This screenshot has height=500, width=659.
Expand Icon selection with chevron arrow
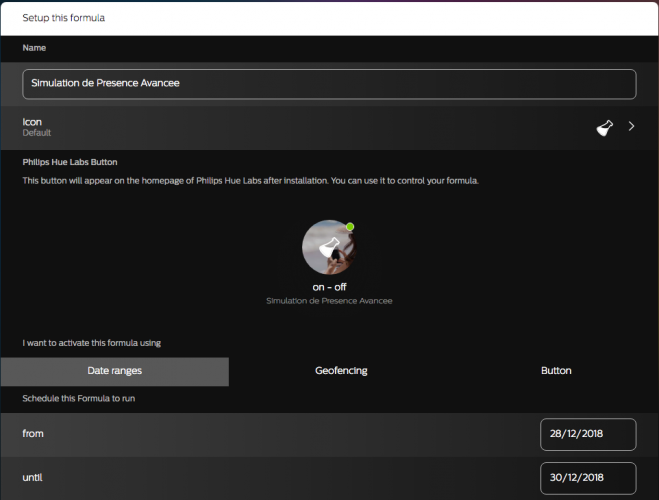(x=631, y=126)
